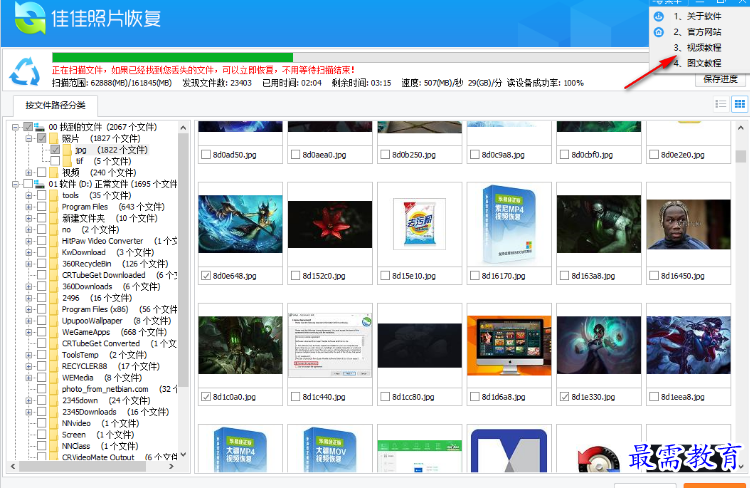Open the red flower thumbnail 8d152c0.jpg

[330, 224]
